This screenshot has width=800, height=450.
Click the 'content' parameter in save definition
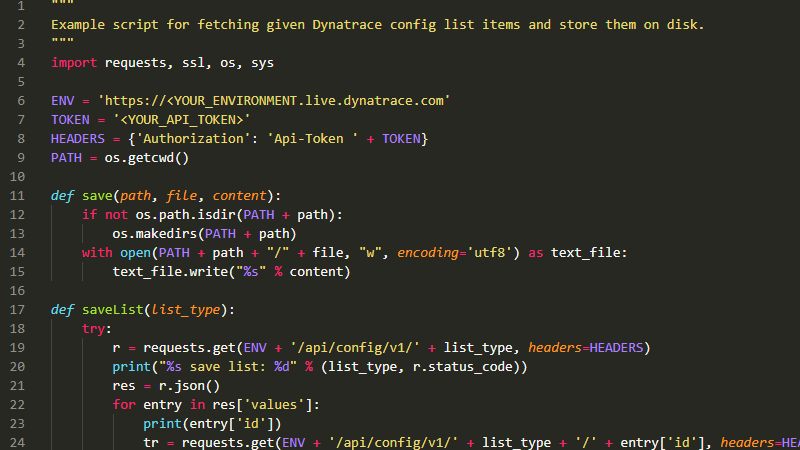[239, 196]
